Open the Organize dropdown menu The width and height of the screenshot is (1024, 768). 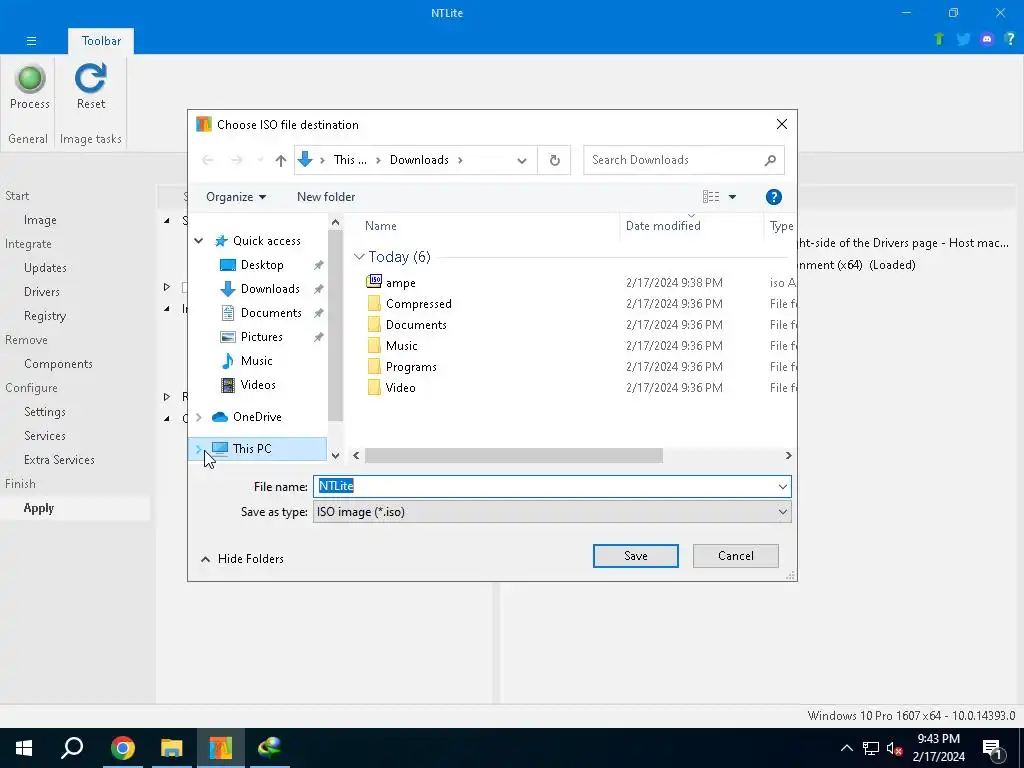pos(236,197)
